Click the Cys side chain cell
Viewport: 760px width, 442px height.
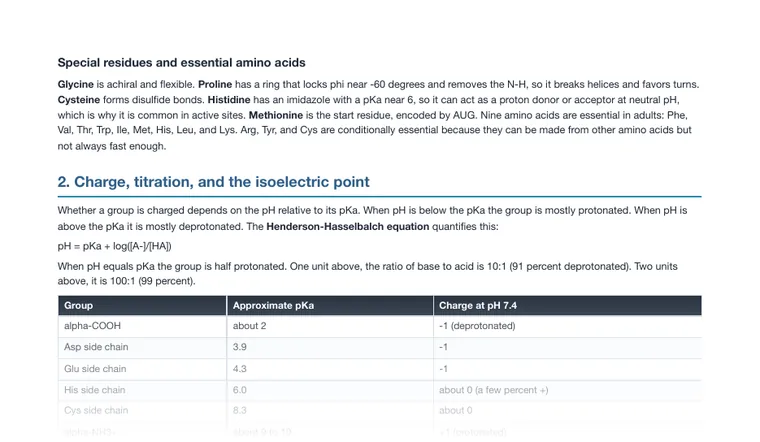click(x=142, y=410)
